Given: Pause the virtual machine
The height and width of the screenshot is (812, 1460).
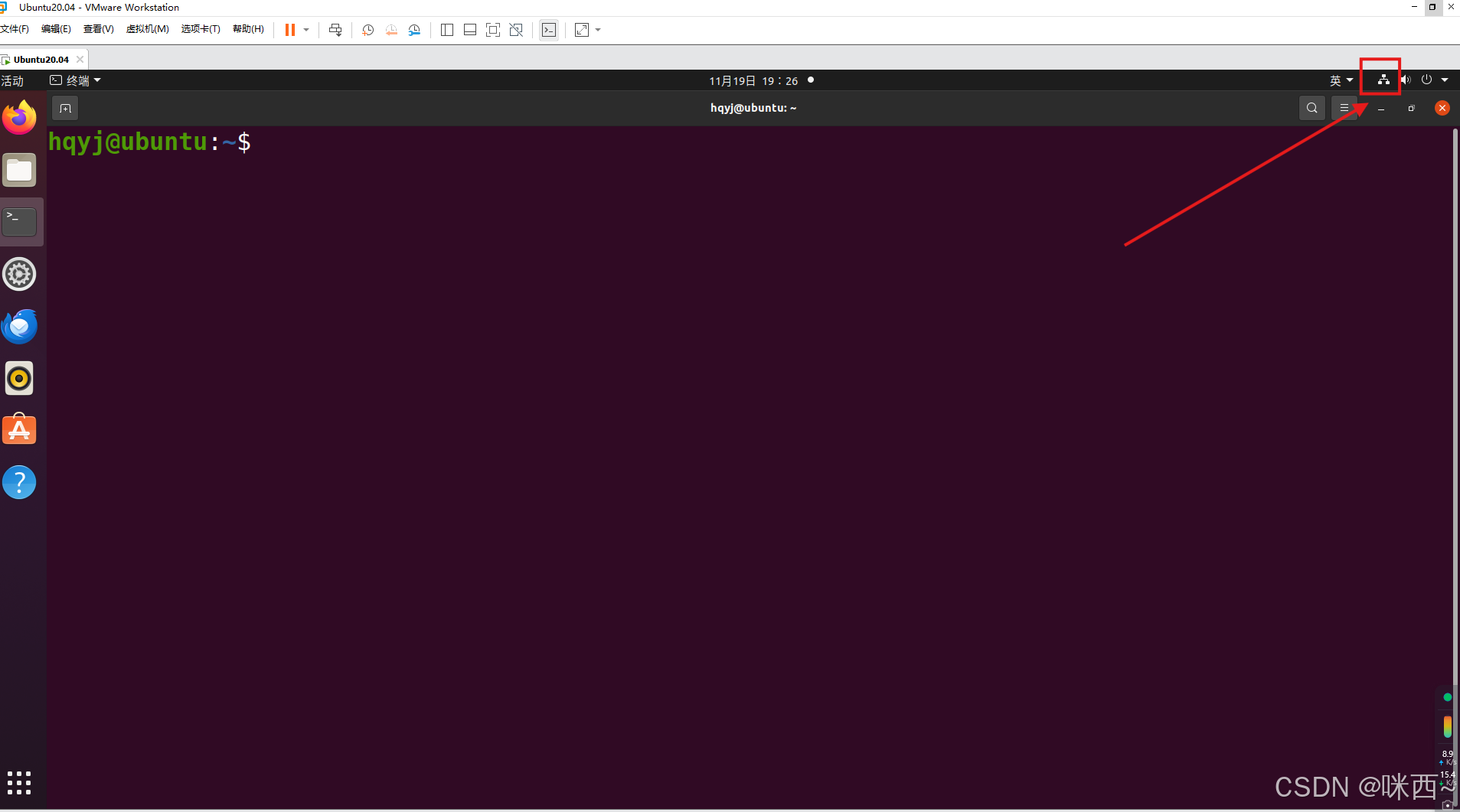Looking at the screenshot, I should pos(290,30).
